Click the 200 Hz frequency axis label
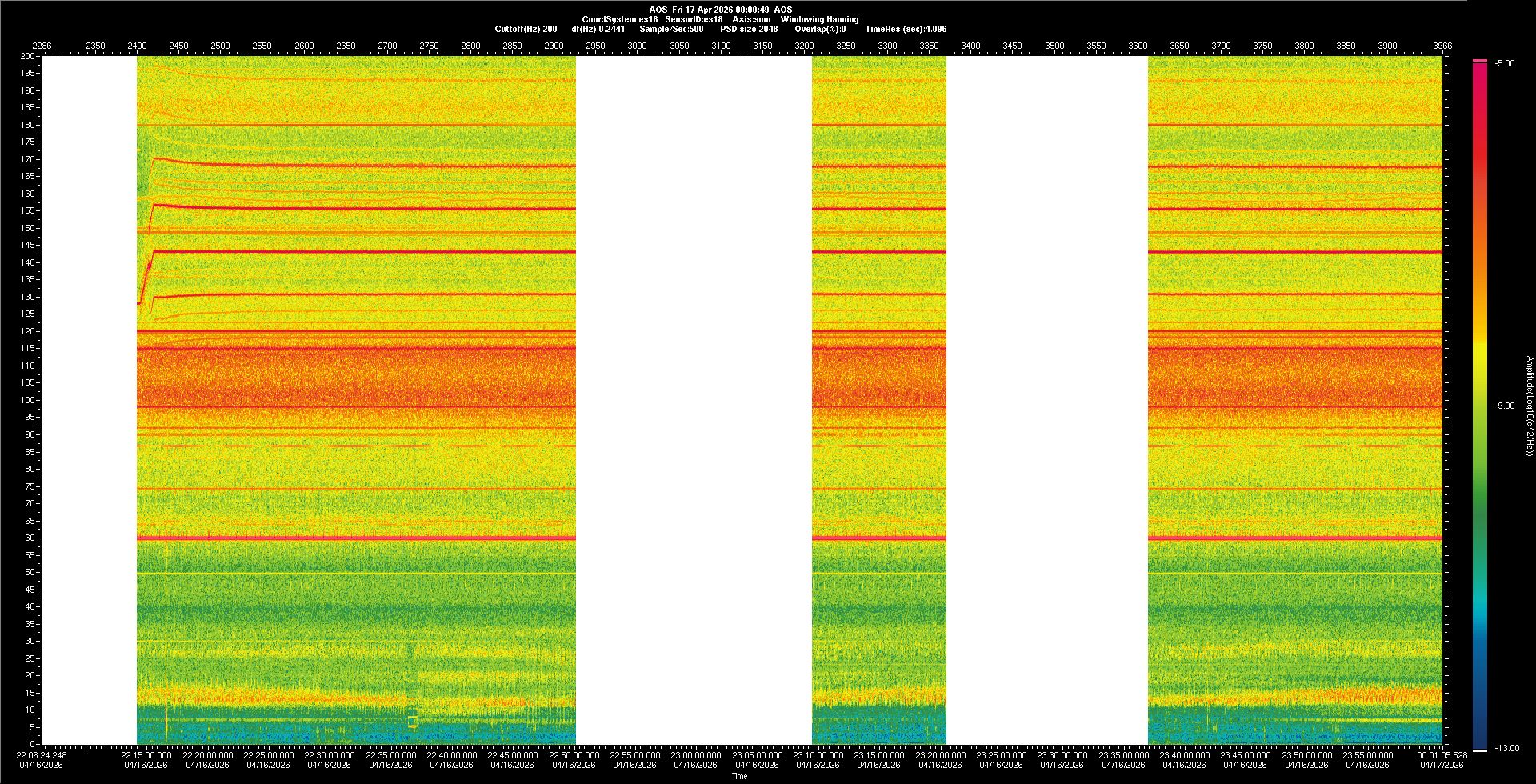The width and height of the screenshot is (1536, 784). click(x=27, y=57)
